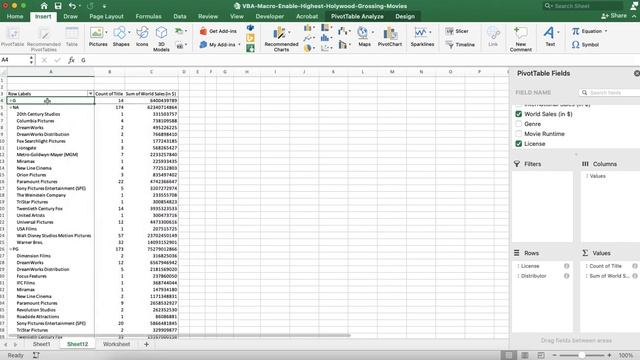Add a New Comment
This screenshot has width=640, height=360.
tap(520, 39)
